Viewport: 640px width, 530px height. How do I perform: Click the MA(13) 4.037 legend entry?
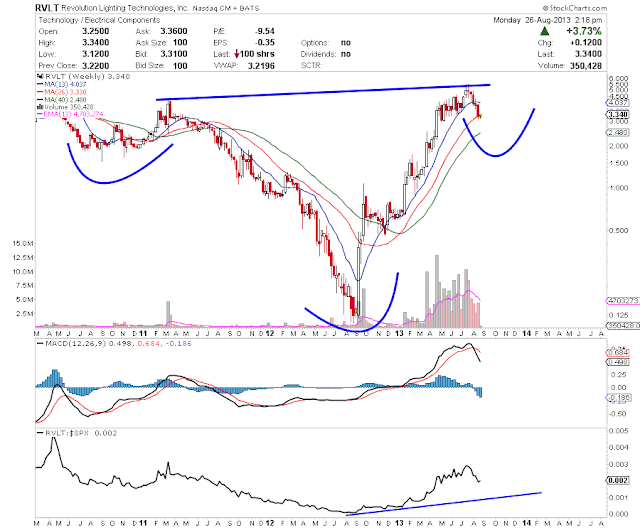click(62, 84)
